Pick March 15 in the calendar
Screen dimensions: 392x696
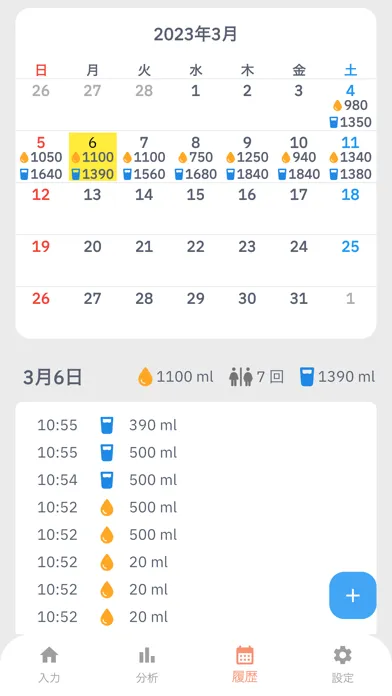(x=195, y=209)
